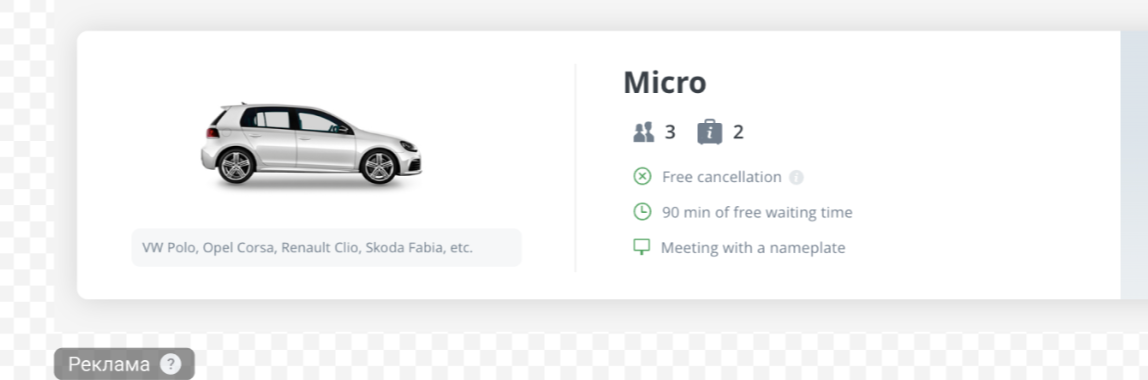The width and height of the screenshot is (1148, 380).
Task: Click the Free cancellation text
Action: [x=722, y=177]
